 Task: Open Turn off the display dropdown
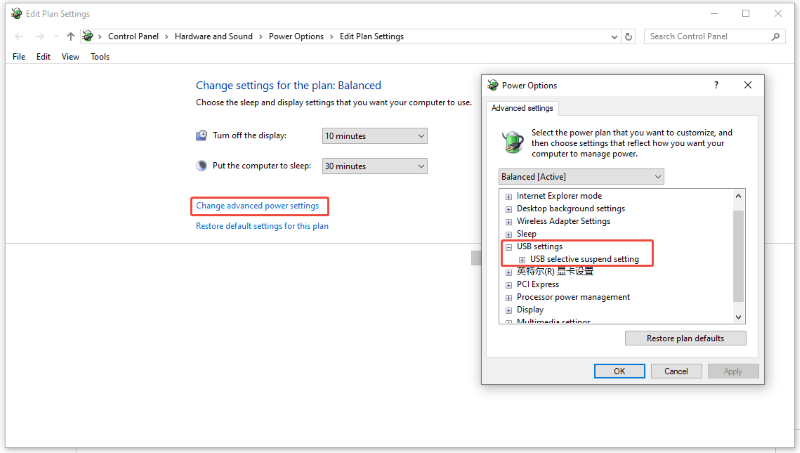coord(374,136)
